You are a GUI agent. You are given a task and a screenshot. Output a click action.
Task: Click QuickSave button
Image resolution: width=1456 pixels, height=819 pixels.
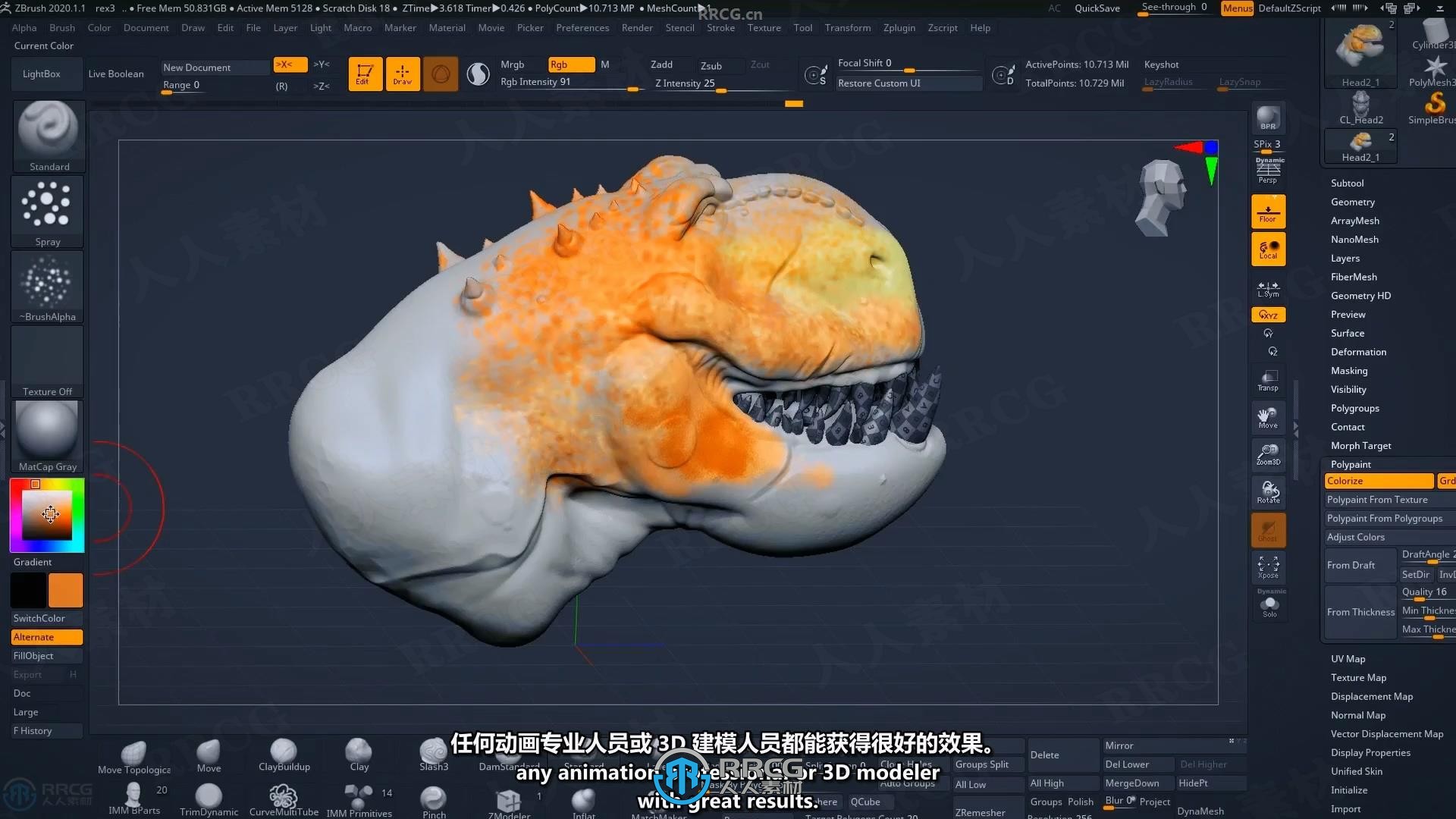tap(1097, 8)
